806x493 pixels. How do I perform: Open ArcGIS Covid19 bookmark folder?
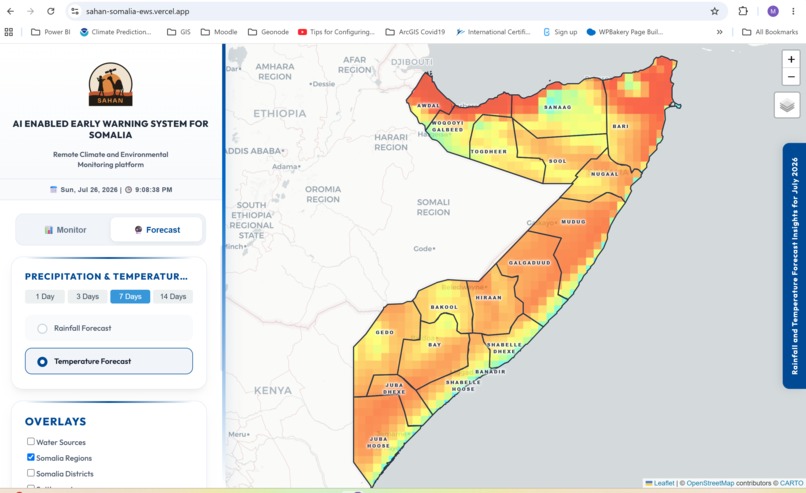pyautogui.click(x=415, y=32)
